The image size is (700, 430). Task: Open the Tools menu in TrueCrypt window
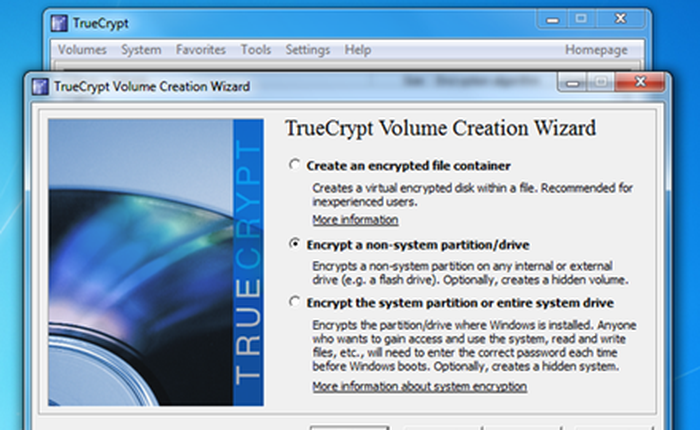(x=256, y=50)
